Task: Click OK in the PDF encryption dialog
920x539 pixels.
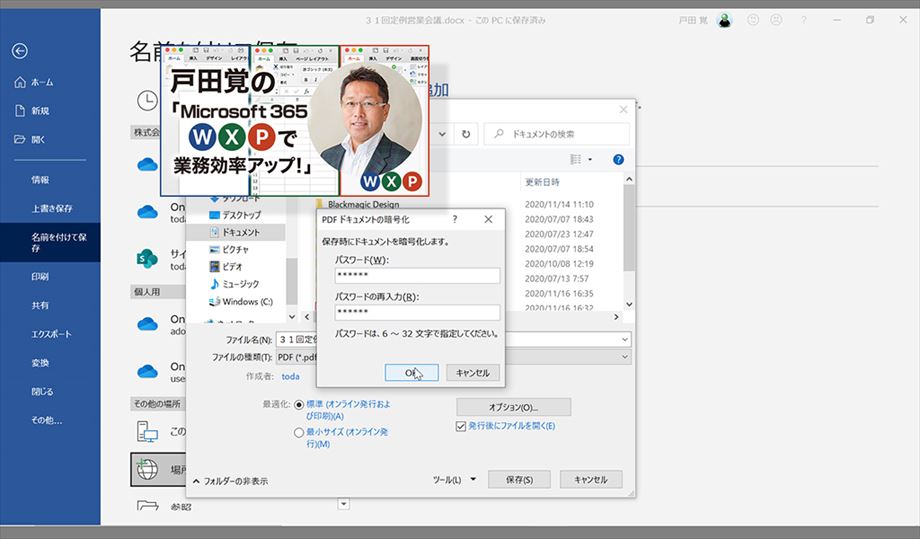Action: click(x=412, y=372)
